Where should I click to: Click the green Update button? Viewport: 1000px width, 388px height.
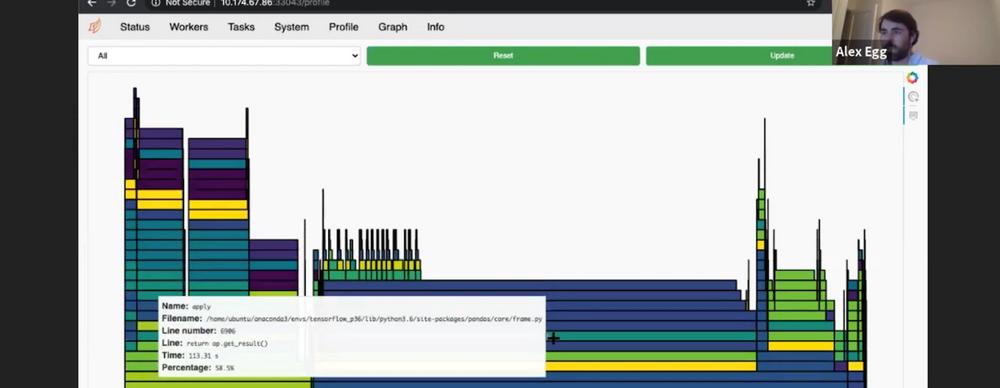pos(740,56)
